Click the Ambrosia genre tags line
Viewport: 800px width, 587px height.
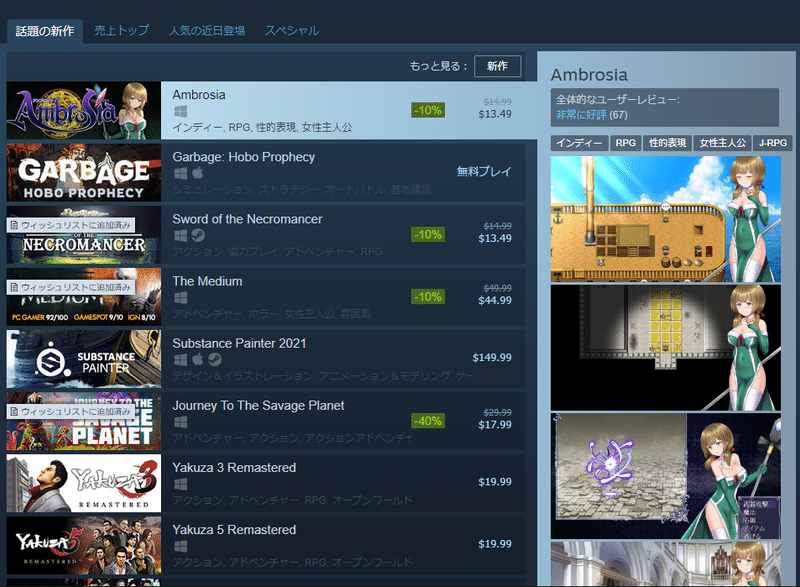[x=262, y=127]
